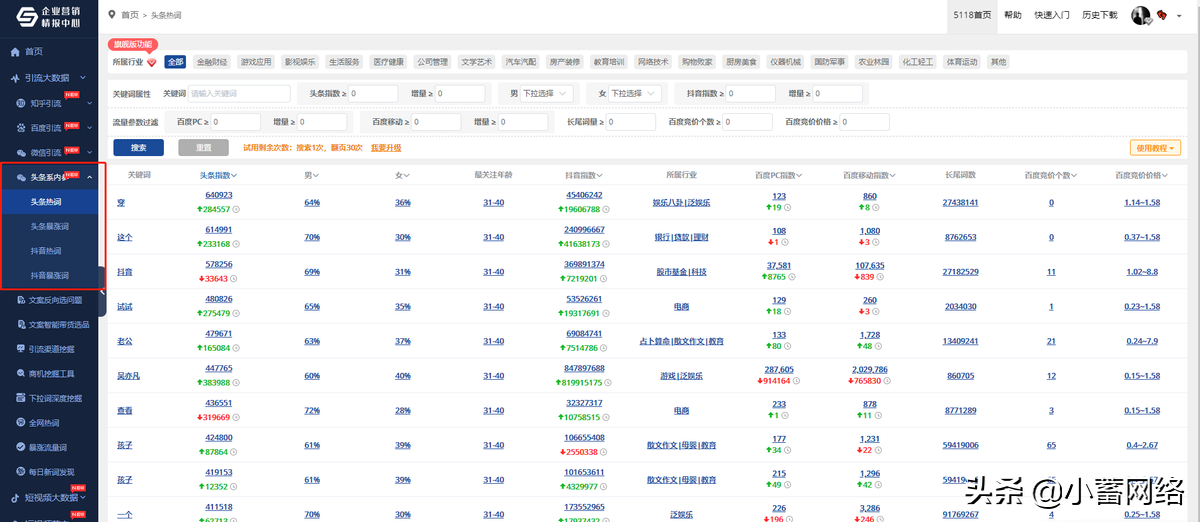Click the house icon beside 首页 in sidebar
Viewport: 1200px width, 522px height.
pos(14,51)
